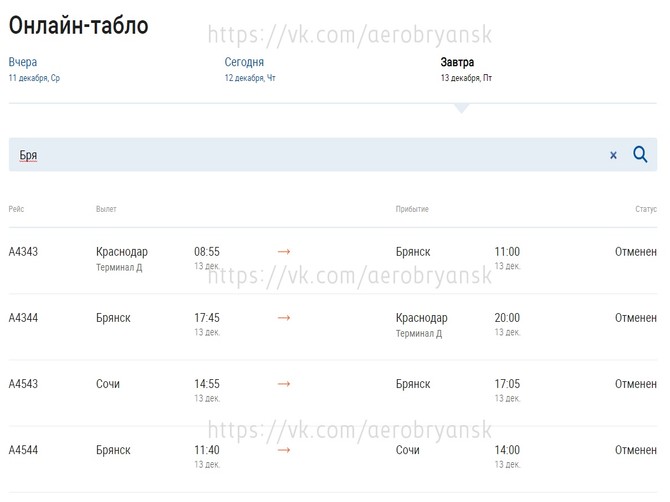The image size is (670, 502).
Task: Open flight number A4543
Action: (23, 384)
